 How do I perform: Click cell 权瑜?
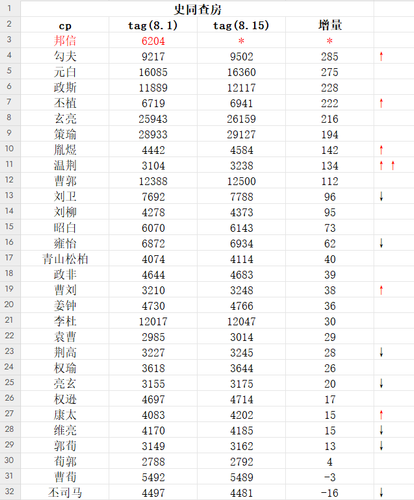tap(65, 368)
